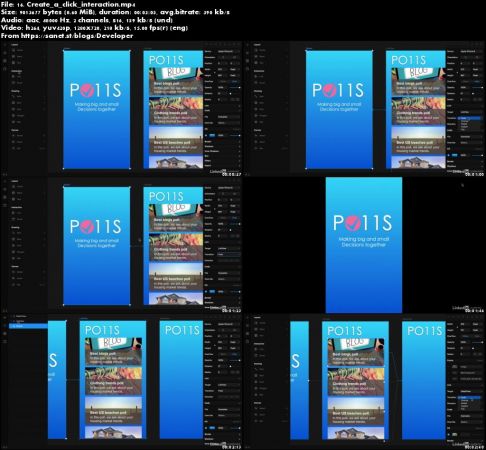Click the 'Video: h264' info line
486x450 pixels.
[94, 28]
